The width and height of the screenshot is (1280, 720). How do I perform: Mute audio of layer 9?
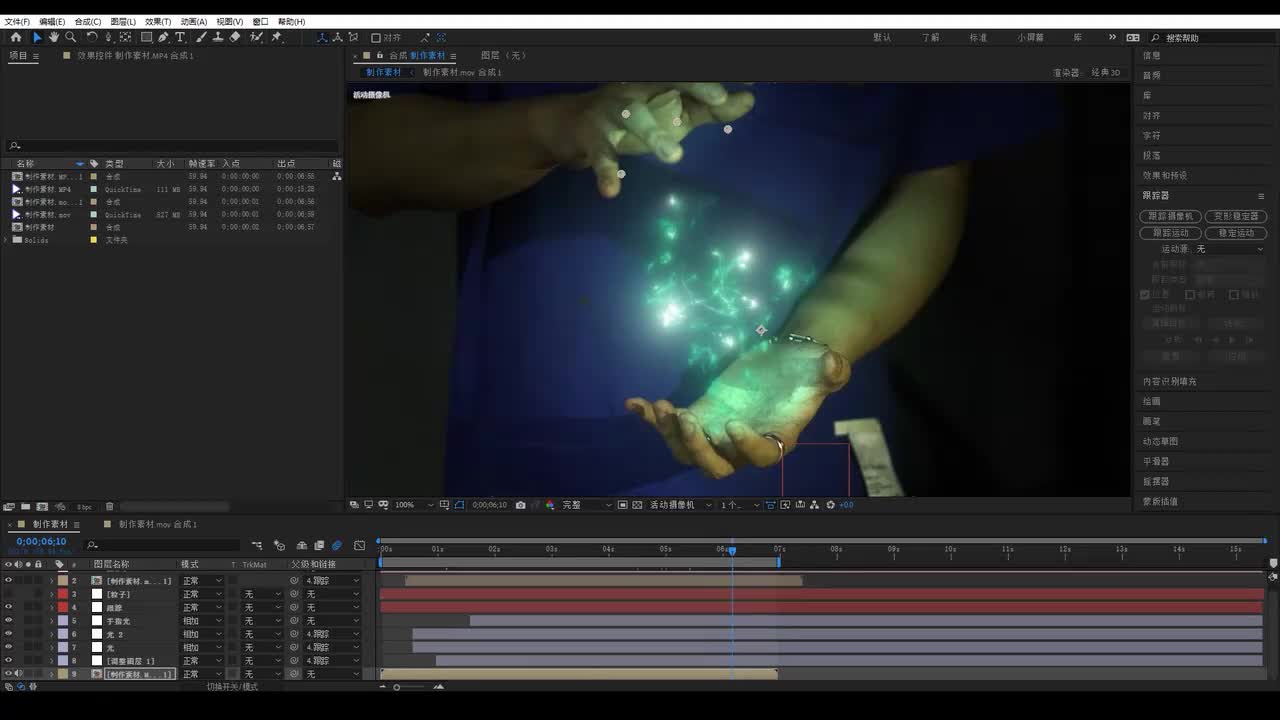tap(18, 674)
